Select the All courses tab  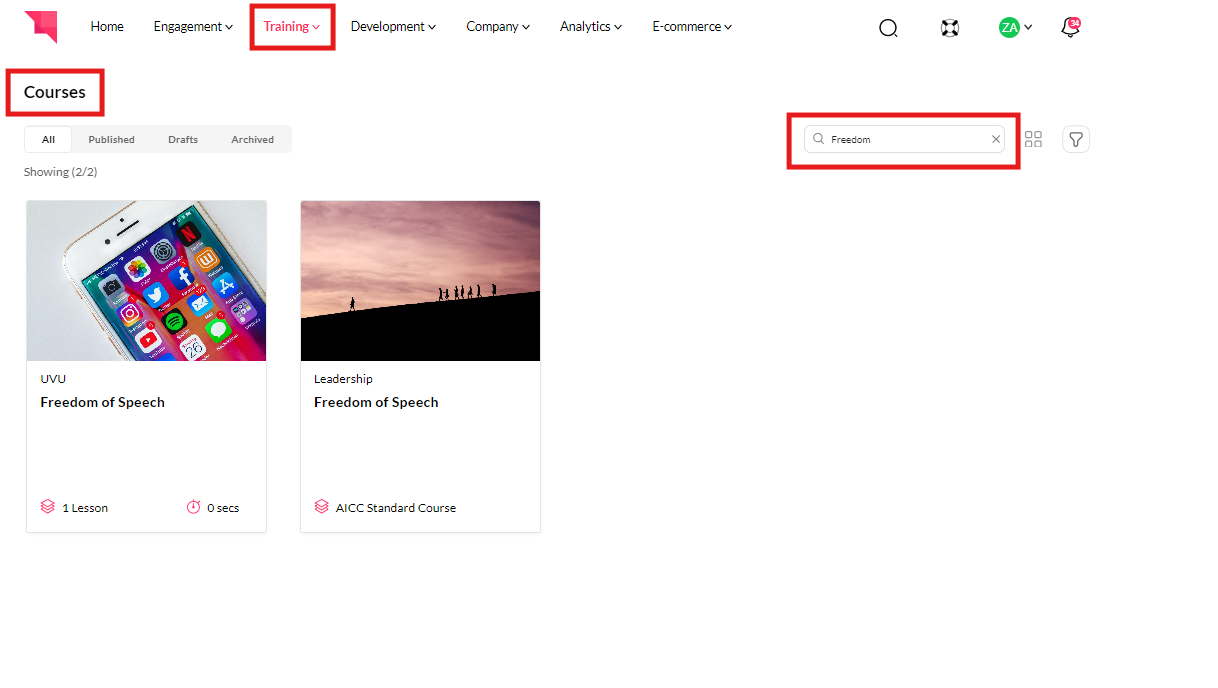tap(48, 139)
